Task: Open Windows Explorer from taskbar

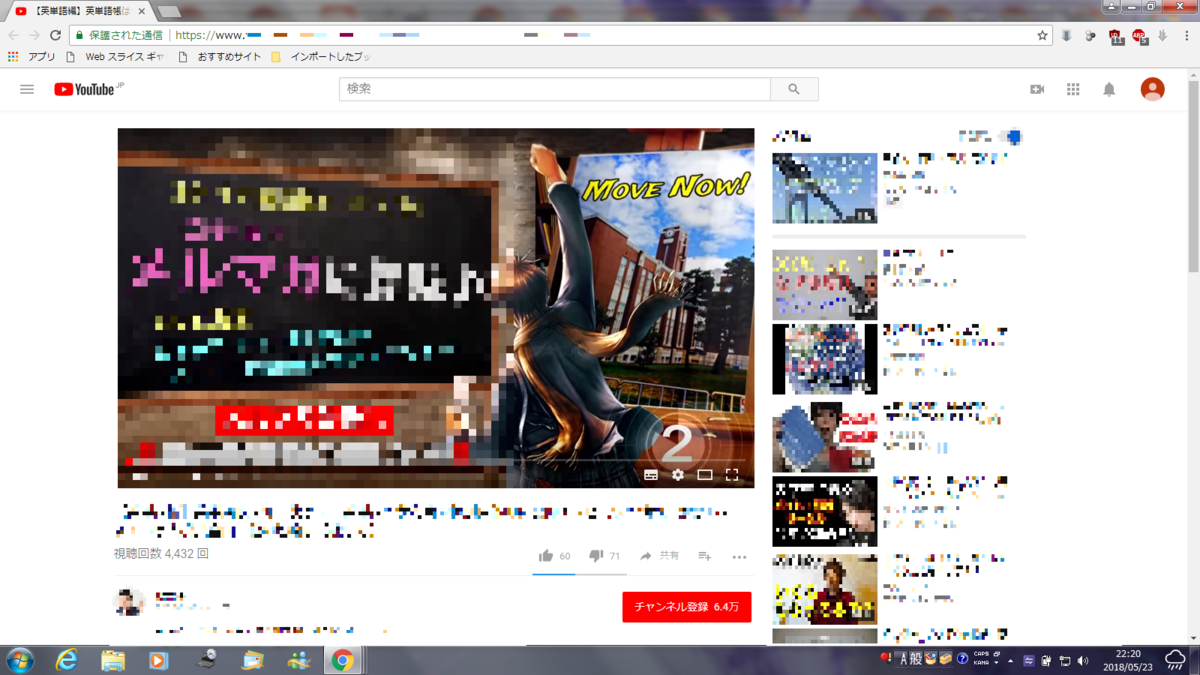Action: tap(113, 660)
